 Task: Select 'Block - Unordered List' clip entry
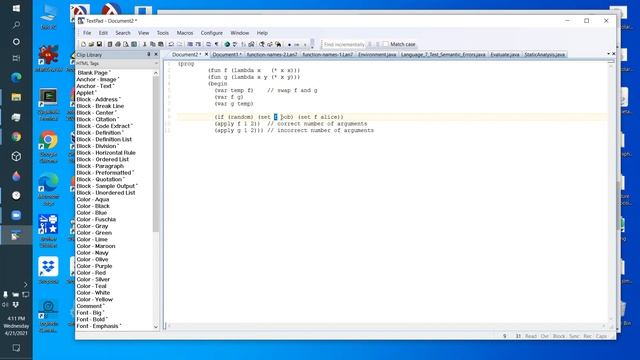pyautogui.click(x=106, y=193)
